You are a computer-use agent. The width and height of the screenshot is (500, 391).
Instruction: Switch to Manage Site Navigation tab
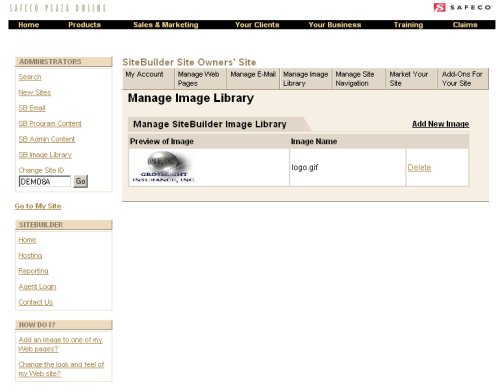click(358, 79)
